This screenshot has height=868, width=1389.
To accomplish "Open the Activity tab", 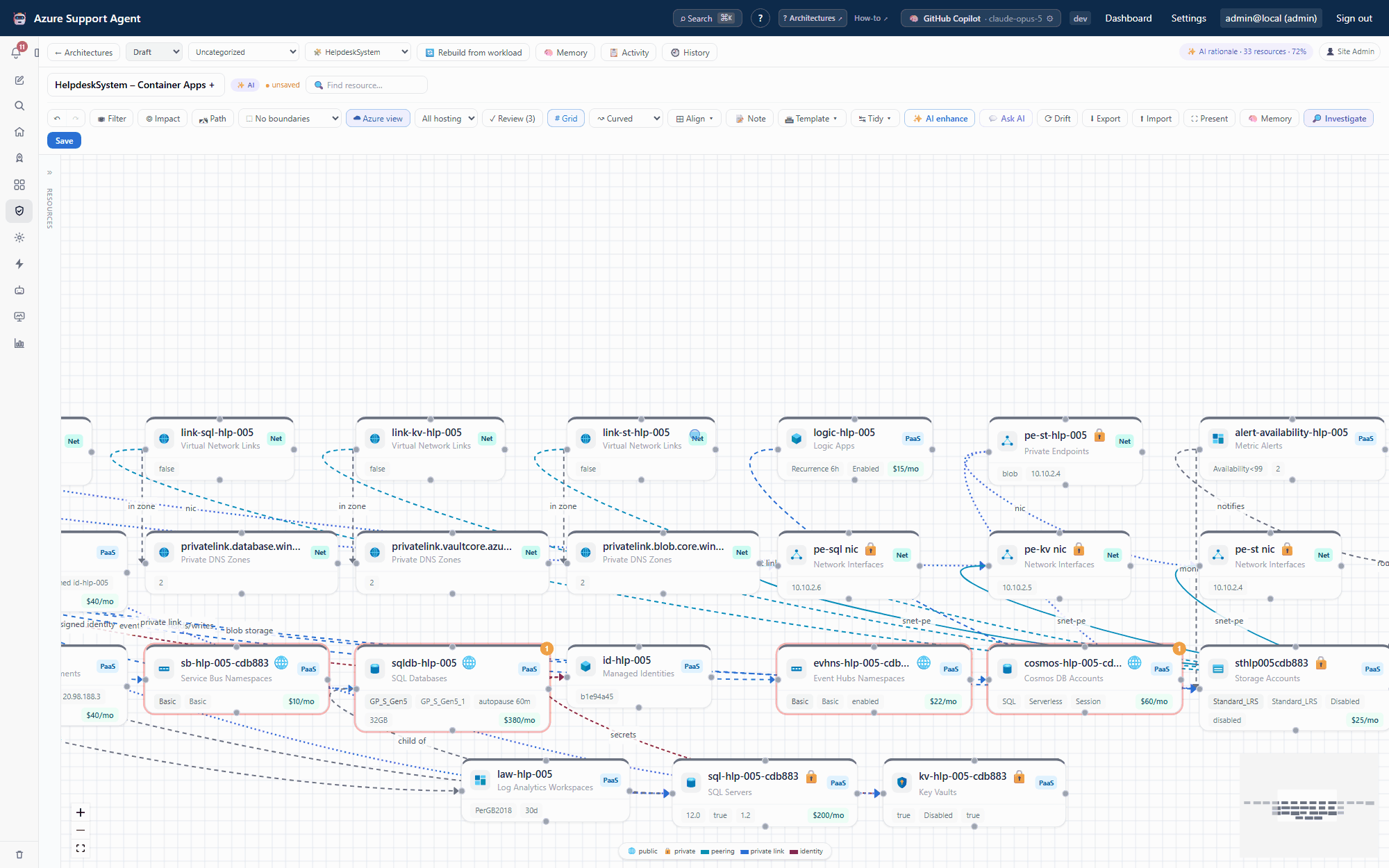I will tap(629, 53).
